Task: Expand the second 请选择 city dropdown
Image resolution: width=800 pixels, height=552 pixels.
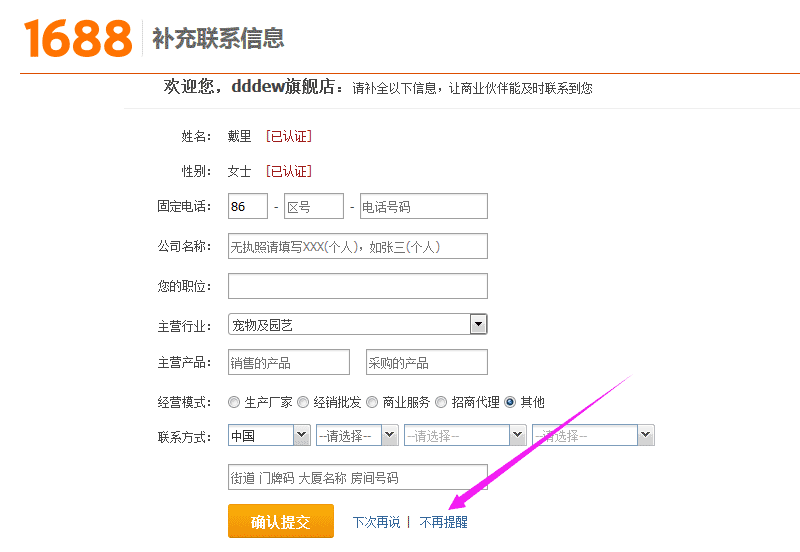Action: click(465, 436)
